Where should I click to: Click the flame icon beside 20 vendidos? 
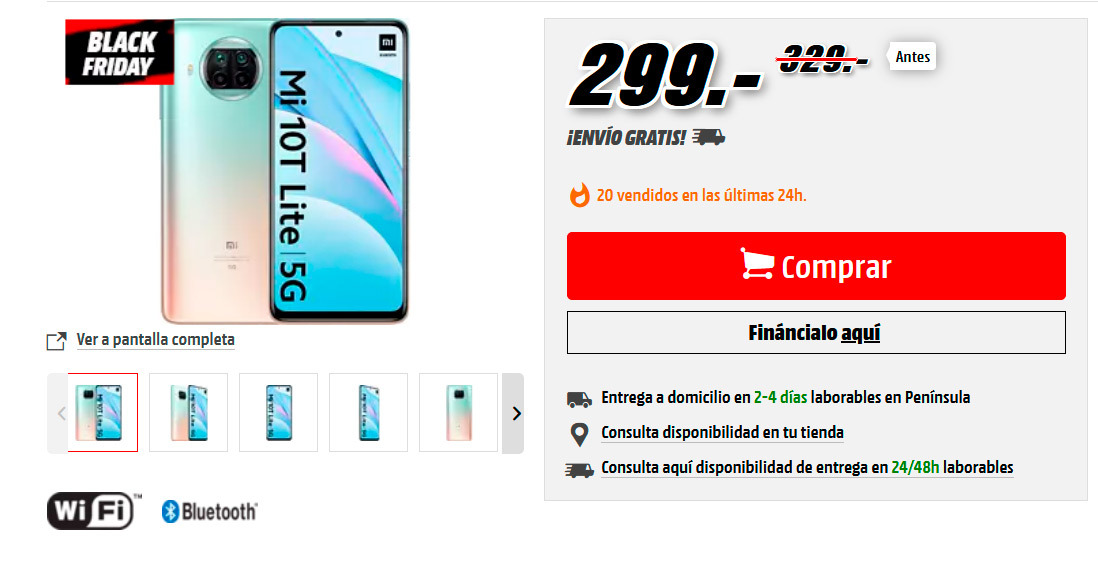click(579, 195)
